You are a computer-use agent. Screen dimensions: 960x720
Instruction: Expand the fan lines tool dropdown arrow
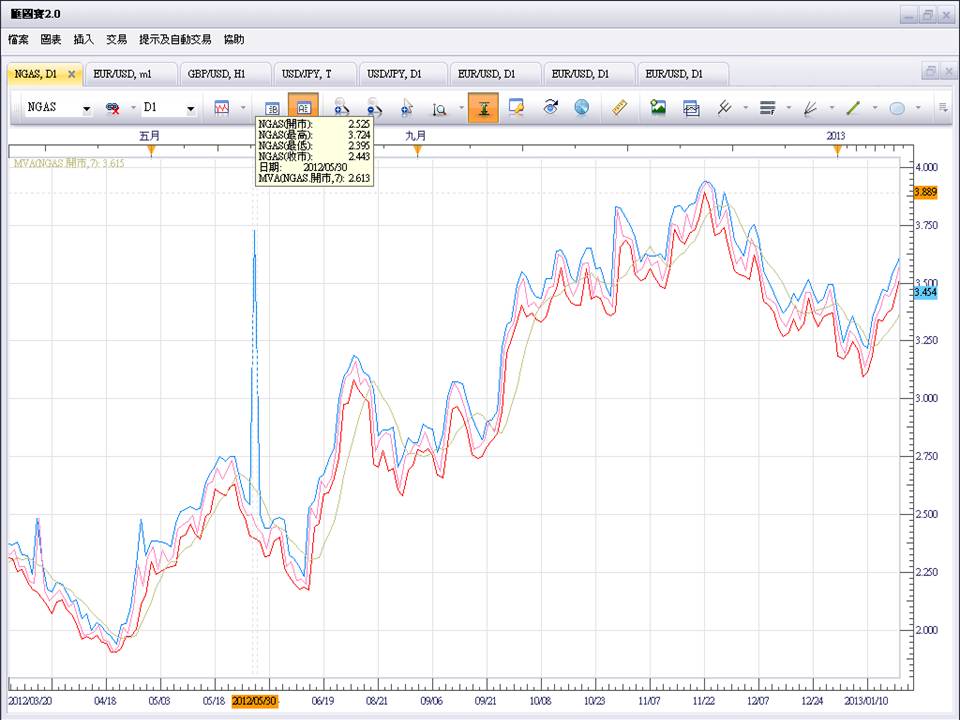[x=831, y=108]
